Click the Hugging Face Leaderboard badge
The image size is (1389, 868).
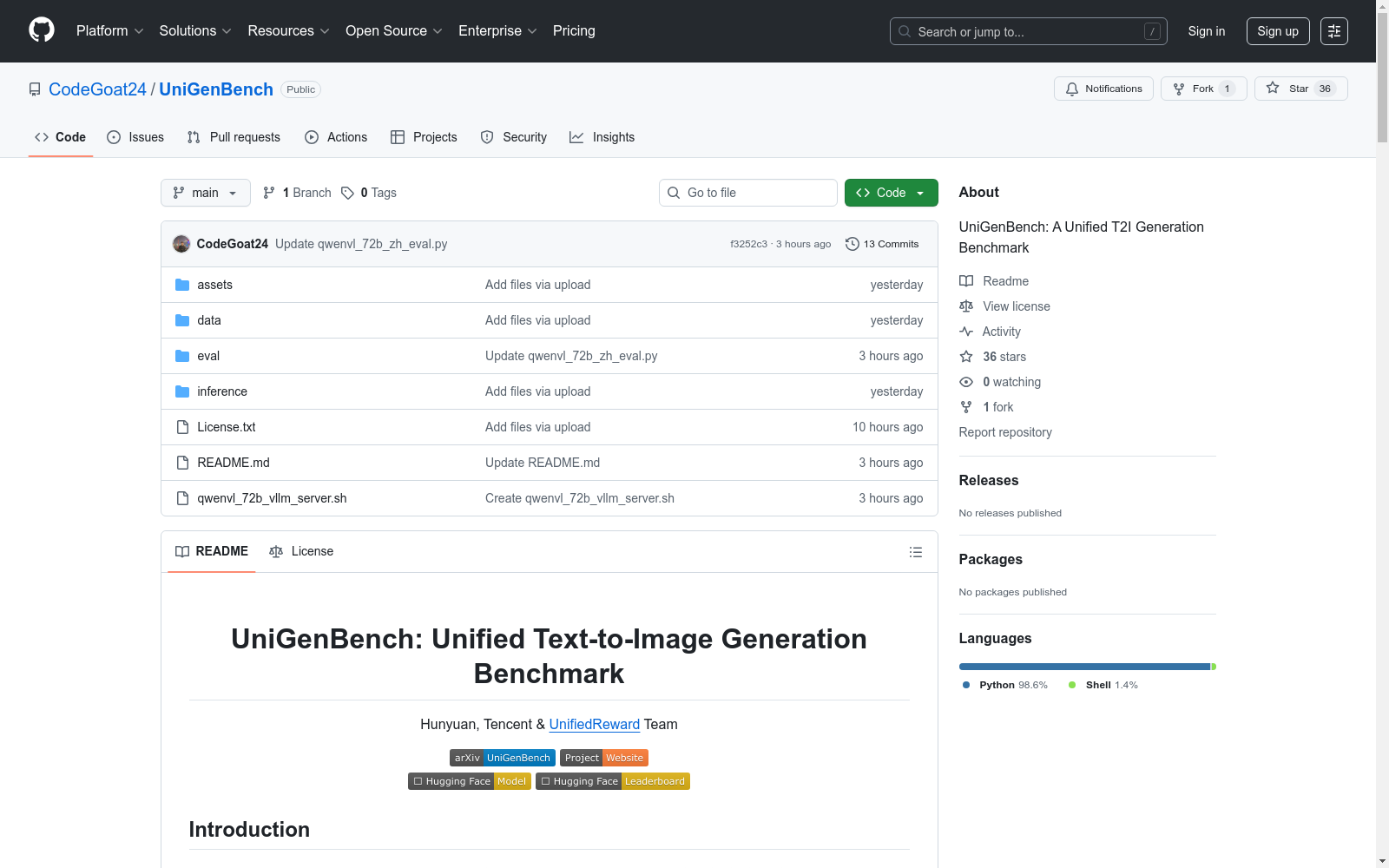coord(613,781)
